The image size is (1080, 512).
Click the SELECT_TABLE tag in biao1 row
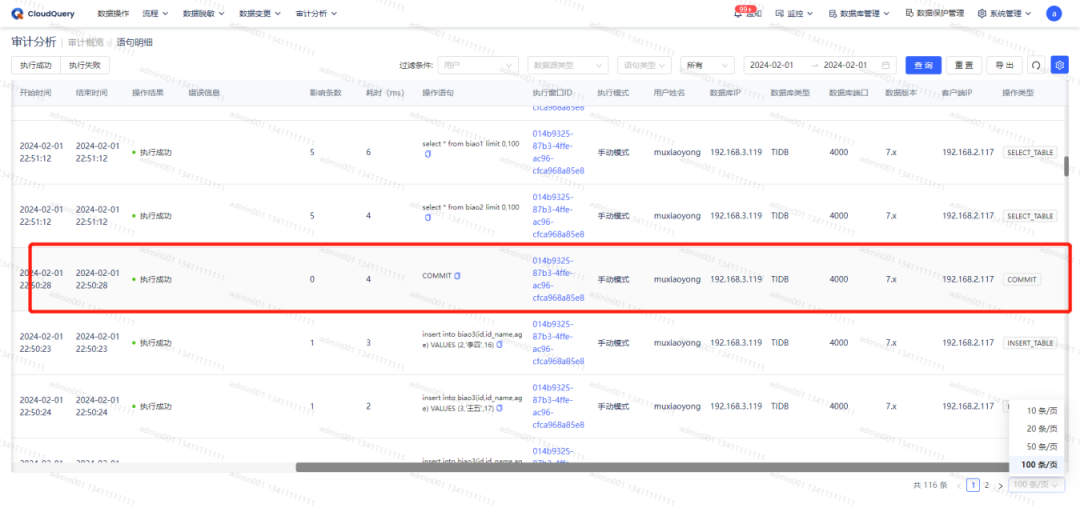coord(1030,152)
